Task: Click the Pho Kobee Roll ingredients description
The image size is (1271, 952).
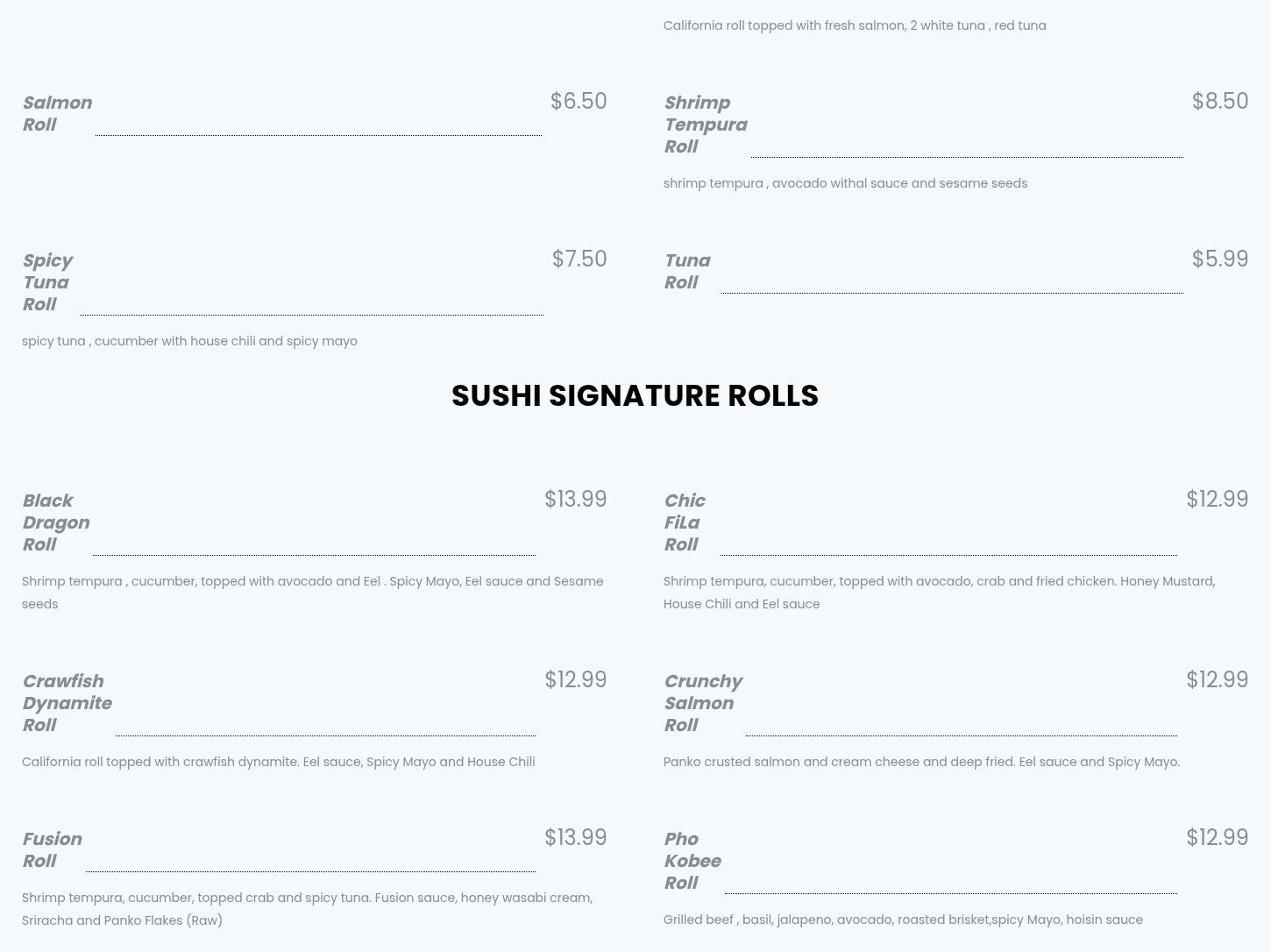Action: click(x=903, y=920)
